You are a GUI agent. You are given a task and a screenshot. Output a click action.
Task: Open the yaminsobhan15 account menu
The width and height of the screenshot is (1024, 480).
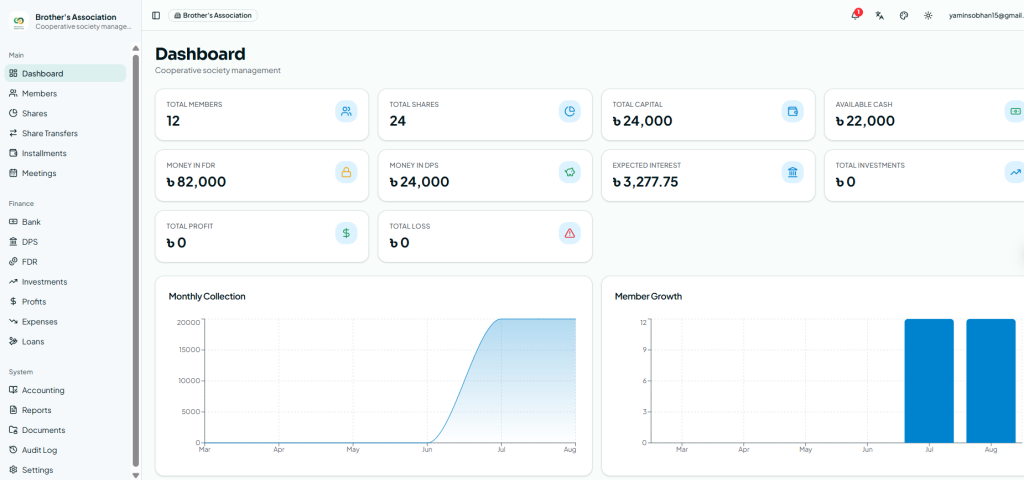986,16
